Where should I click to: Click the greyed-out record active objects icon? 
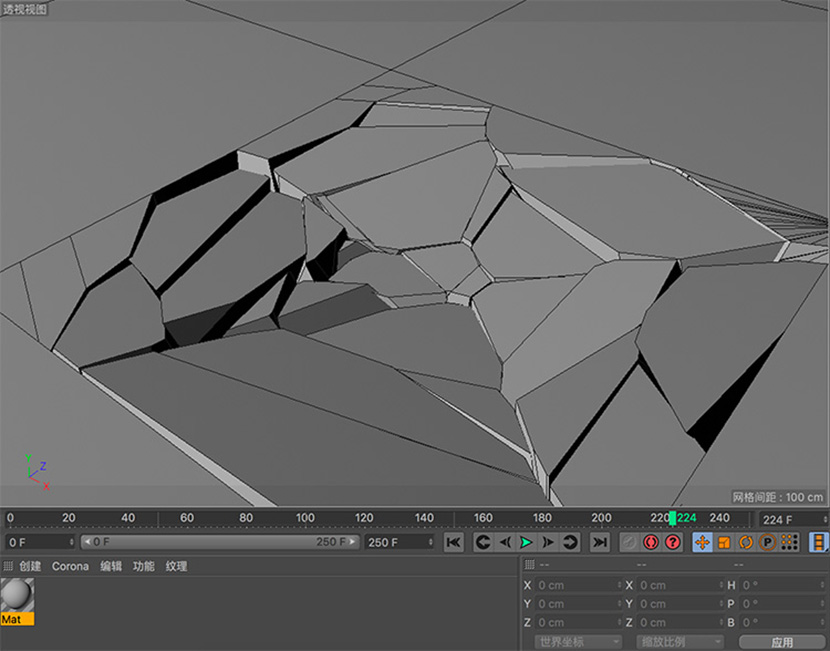tap(629, 542)
